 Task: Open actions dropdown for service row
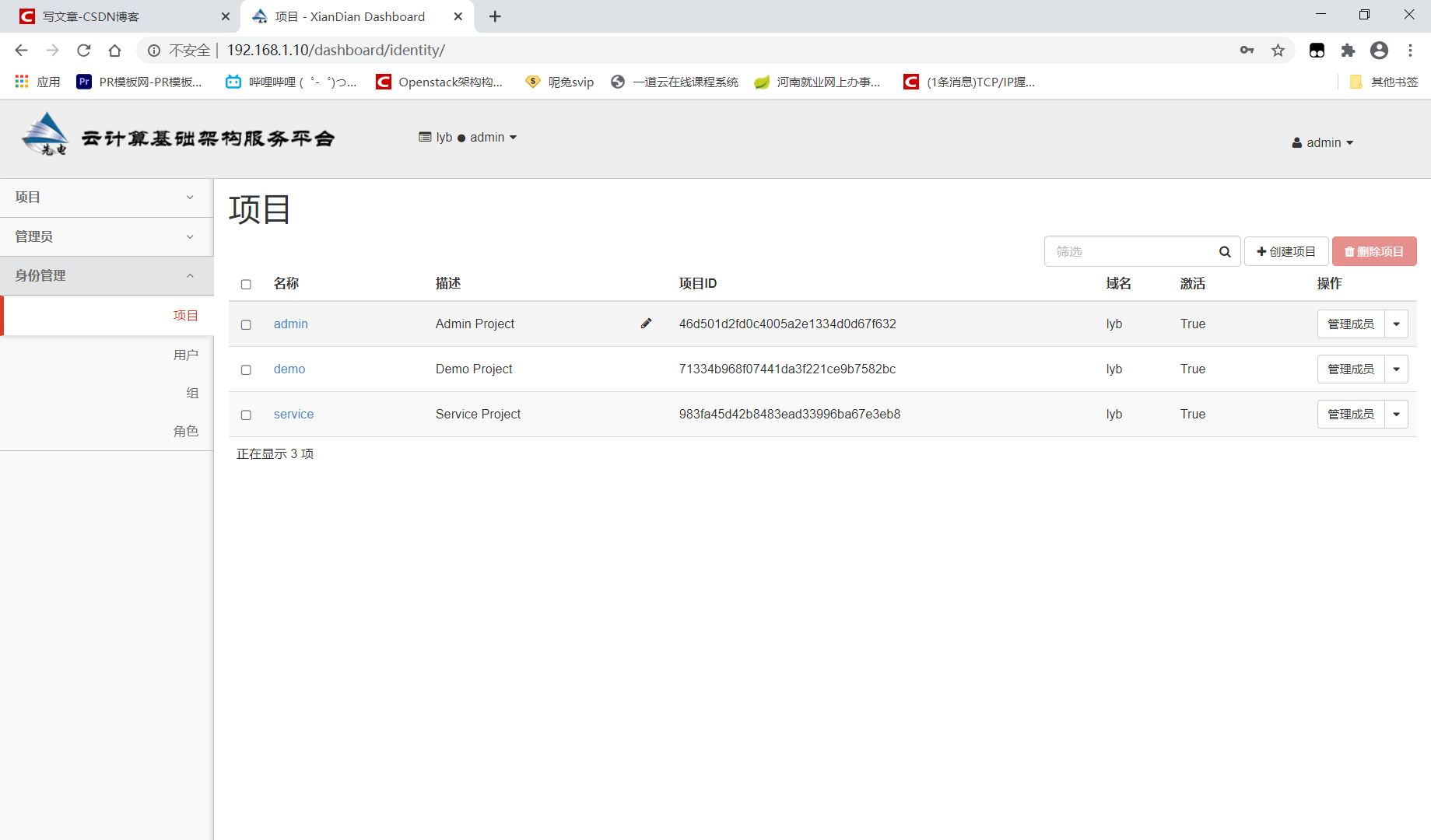pos(1397,415)
